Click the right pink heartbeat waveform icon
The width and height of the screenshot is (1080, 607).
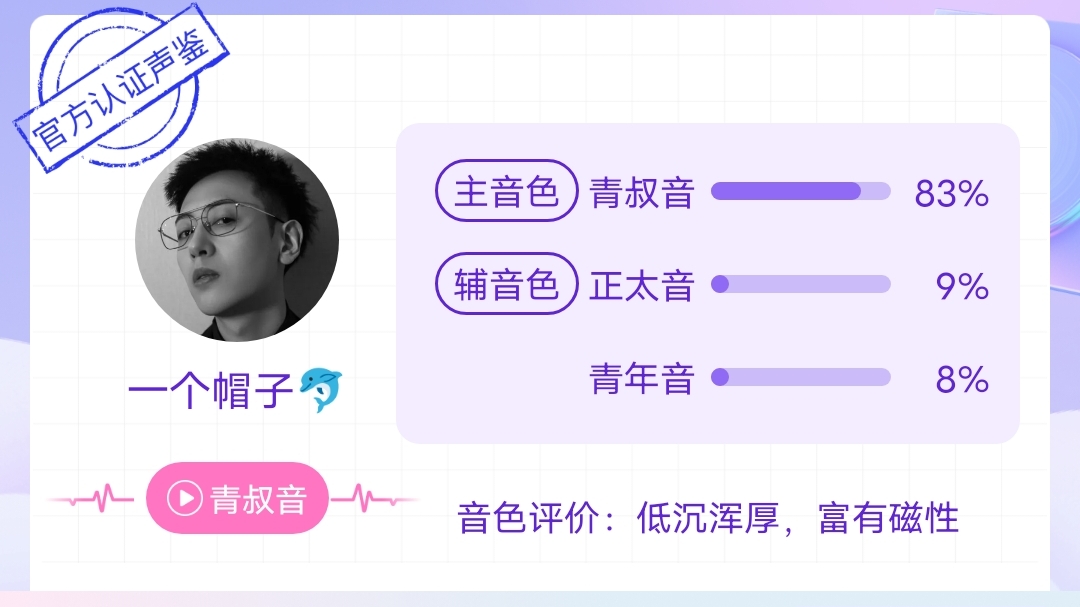(x=374, y=498)
